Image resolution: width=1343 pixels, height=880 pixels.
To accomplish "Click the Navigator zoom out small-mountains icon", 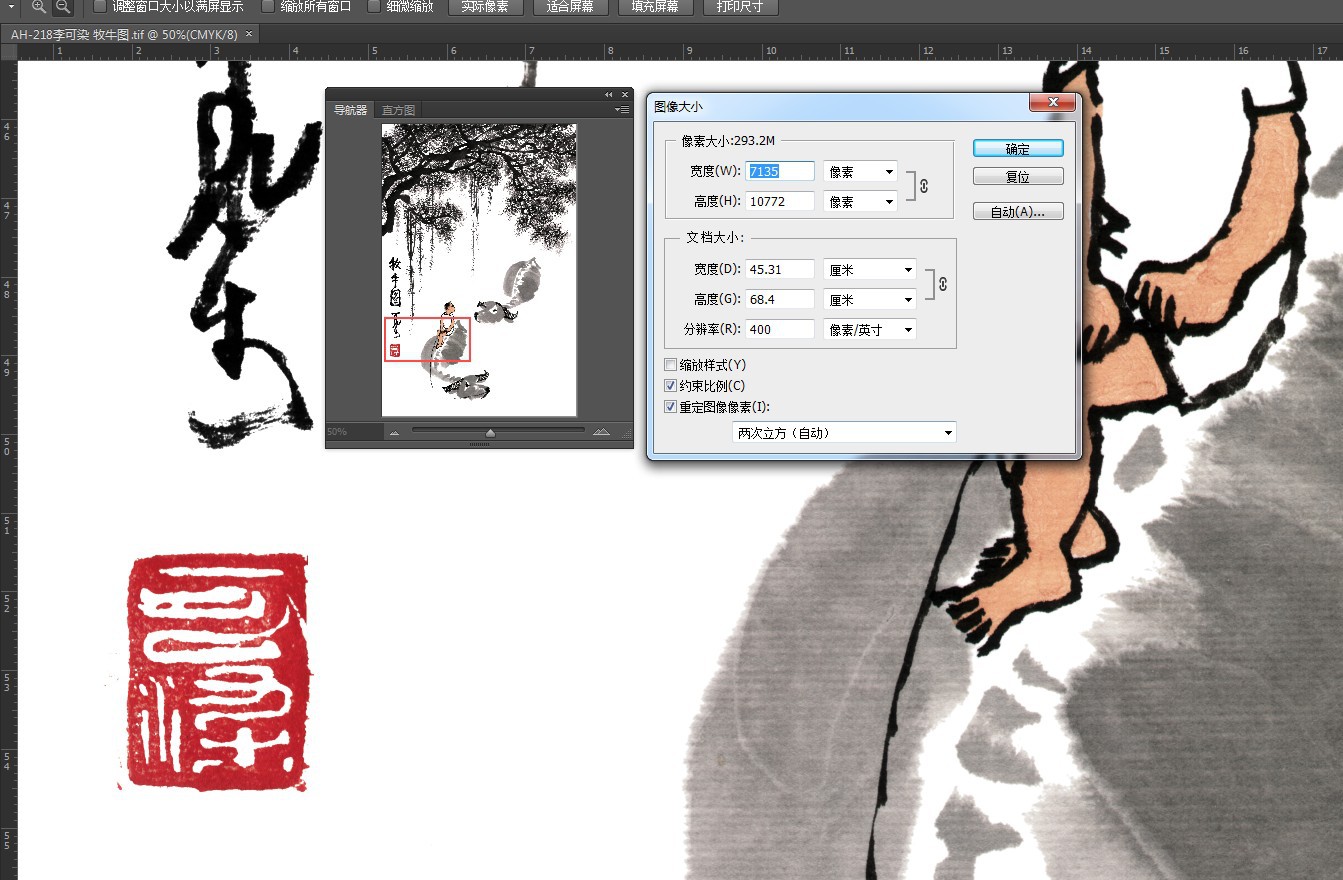I will tap(394, 432).
